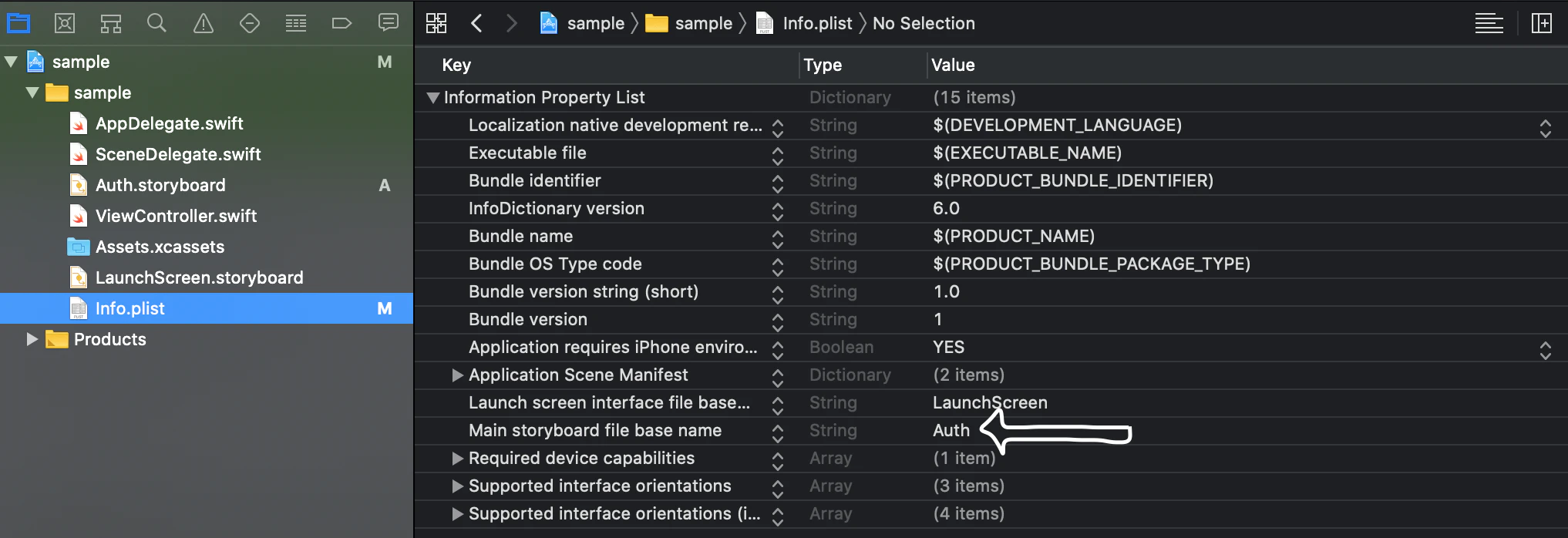Toggle the YES Boolean value popup
1568x538 pixels.
tap(1545, 350)
